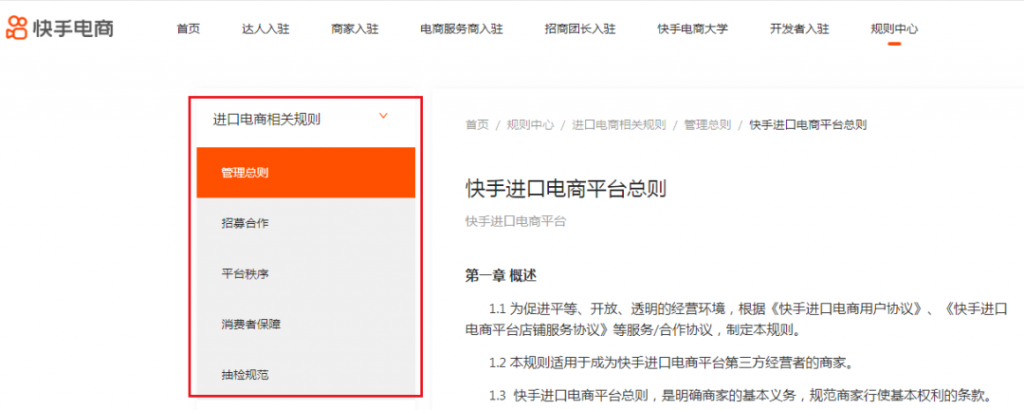The height and width of the screenshot is (410, 1024).
Task: Click the 第一章 概述 heading
Action: [500, 276]
